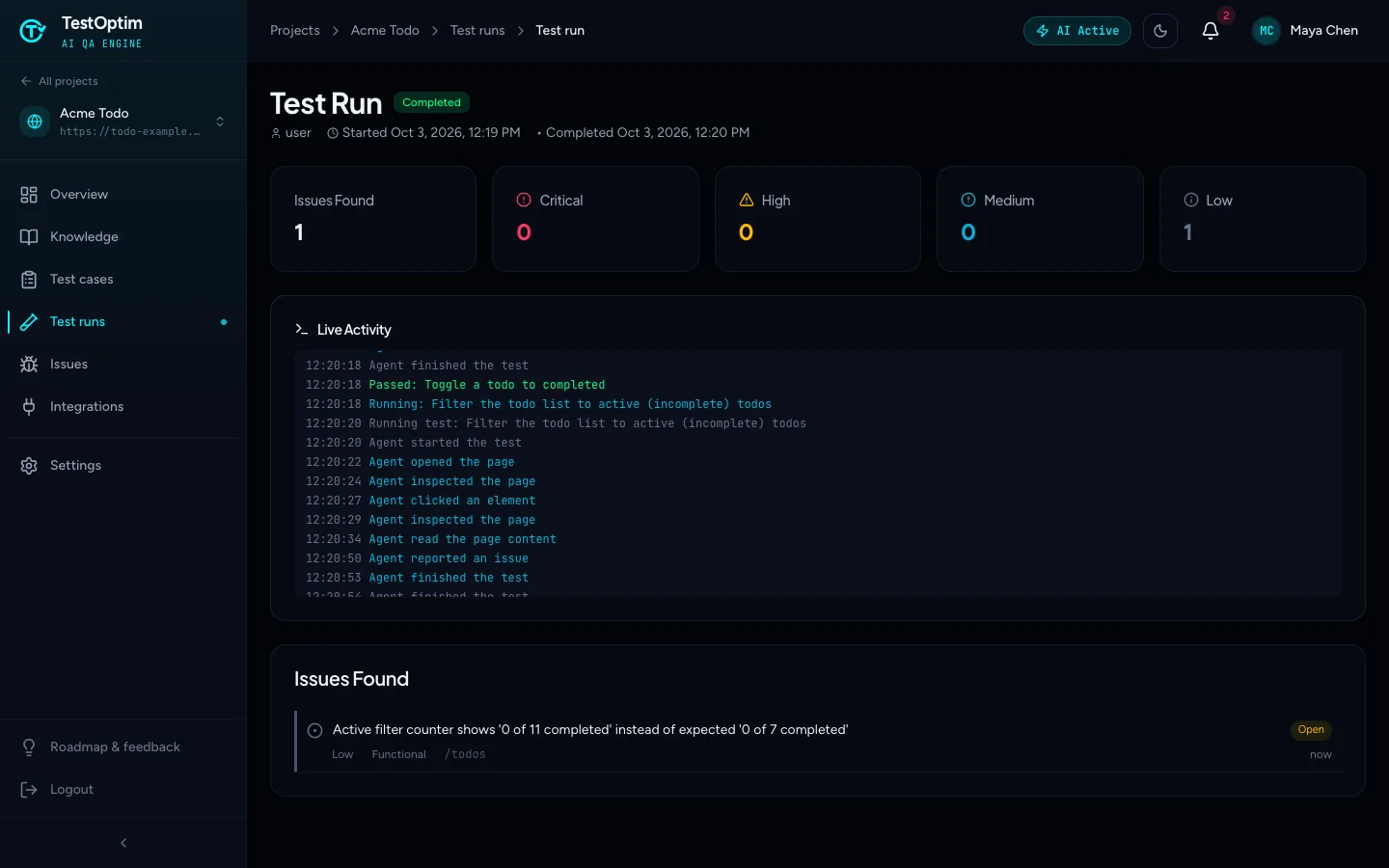Image resolution: width=1389 pixels, height=868 pixels.
Task: Open the notifications bell
Action: [x=1211, y=31]
